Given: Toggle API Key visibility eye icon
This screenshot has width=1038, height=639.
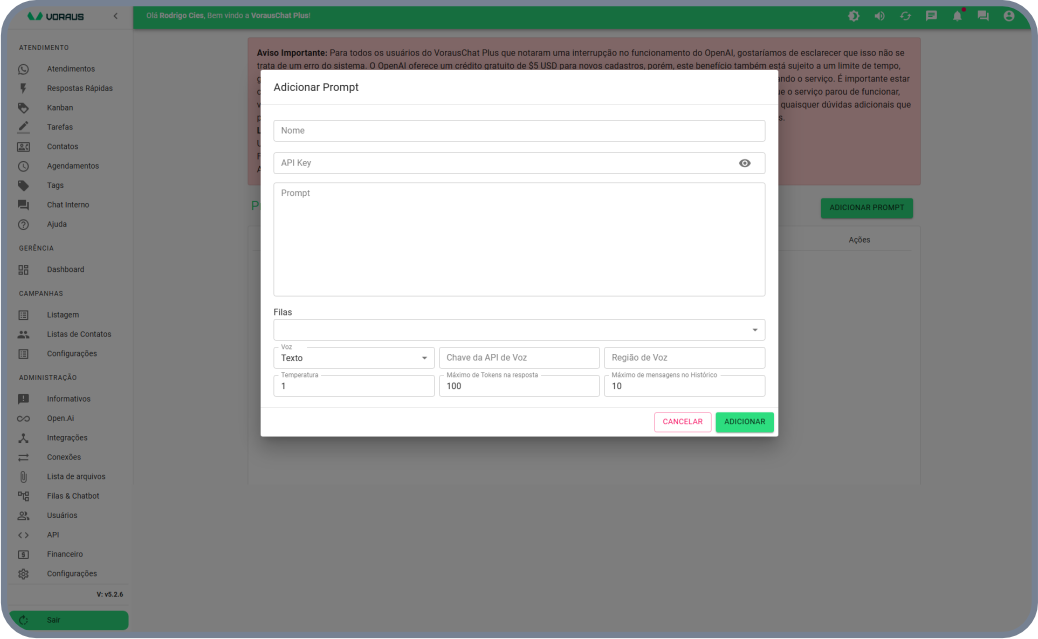Looking at the screenshot, I should [744, 163].
